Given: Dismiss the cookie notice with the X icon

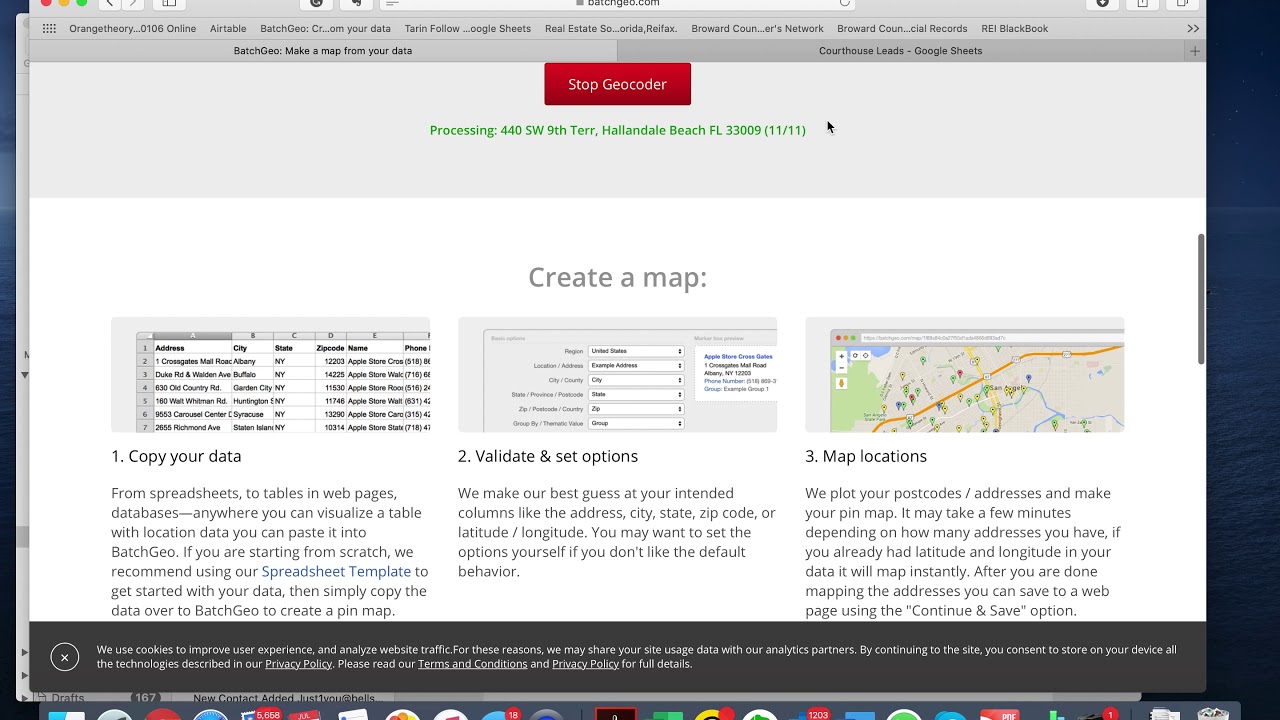Looking at the screenshot, I should [64, 657].
